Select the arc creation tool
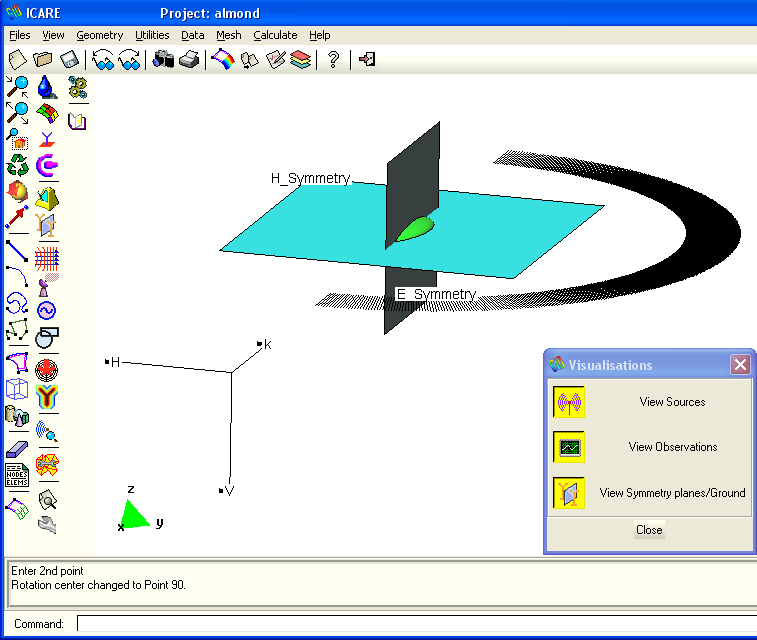 coord(17,277)
